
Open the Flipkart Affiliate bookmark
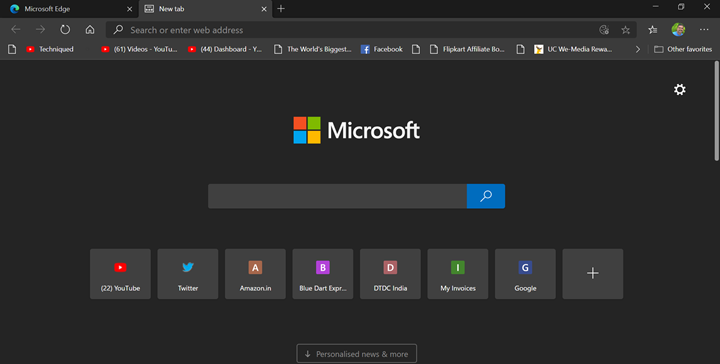click(x=467, y=49)
